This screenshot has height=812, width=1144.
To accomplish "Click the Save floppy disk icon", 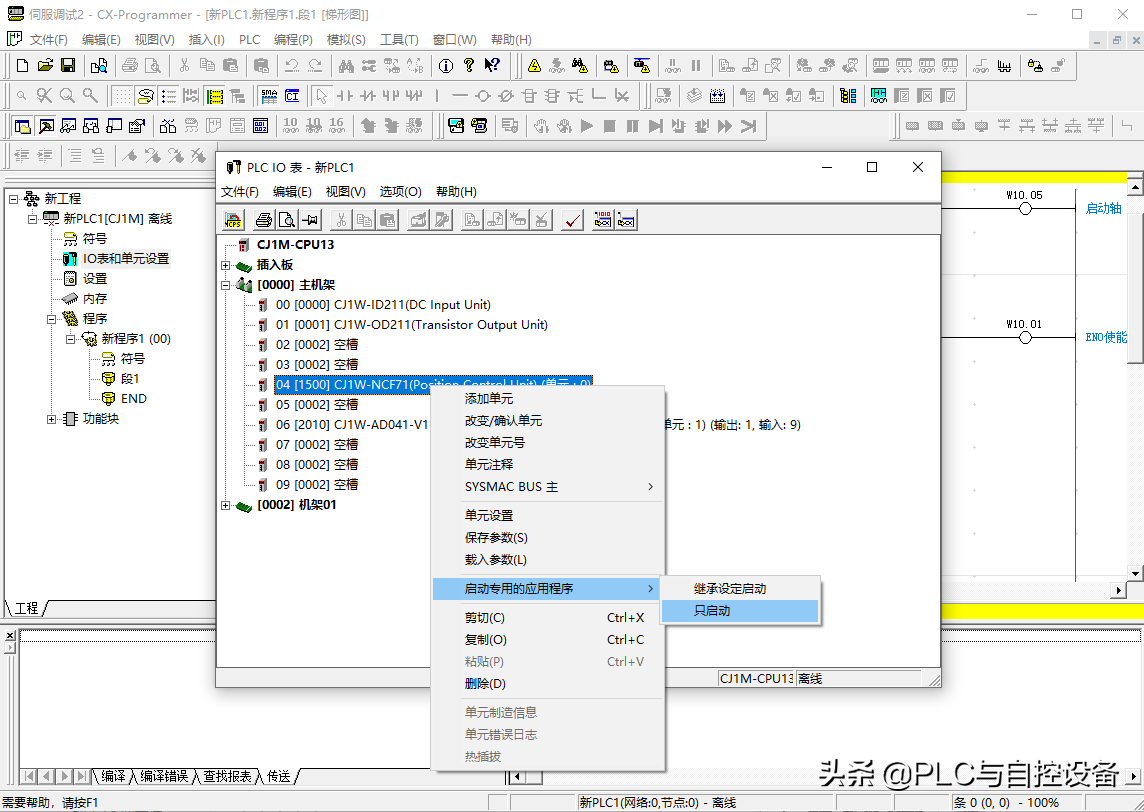I will click(x=68, y=66).
